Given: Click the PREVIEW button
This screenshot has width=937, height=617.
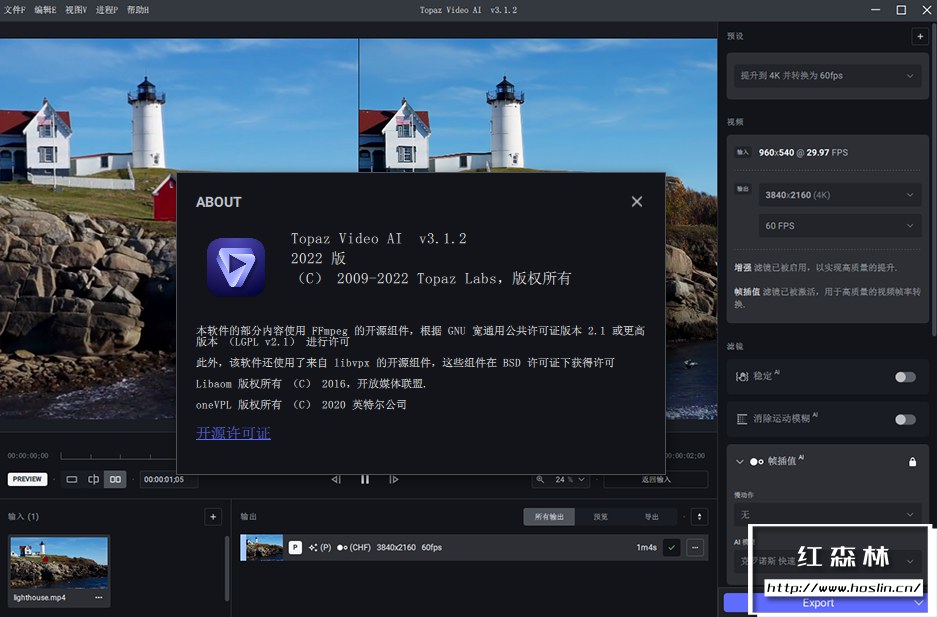Looking at the screenshot, I should (x=27, y=479).
